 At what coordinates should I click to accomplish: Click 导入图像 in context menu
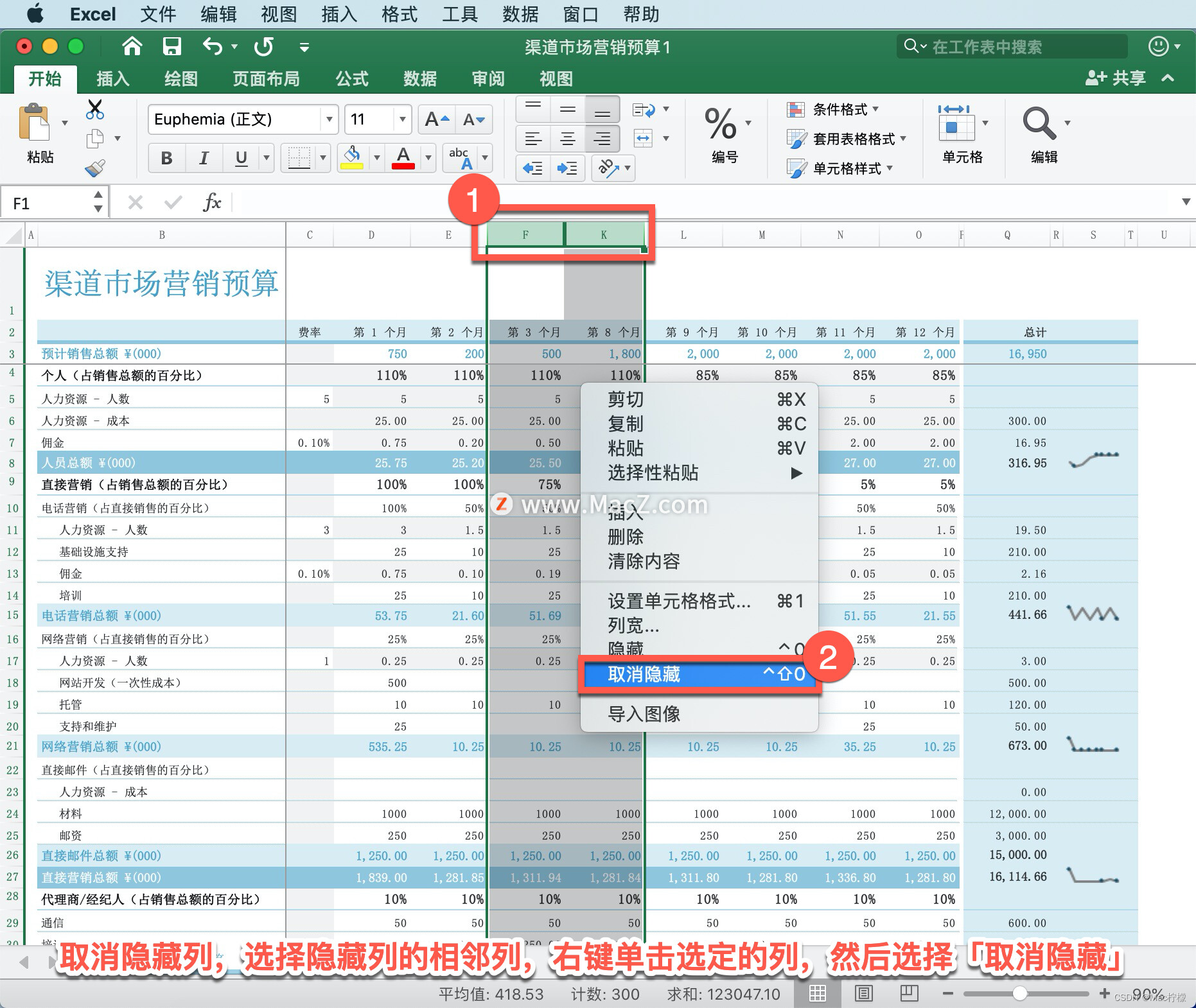[x=700, y=714]
